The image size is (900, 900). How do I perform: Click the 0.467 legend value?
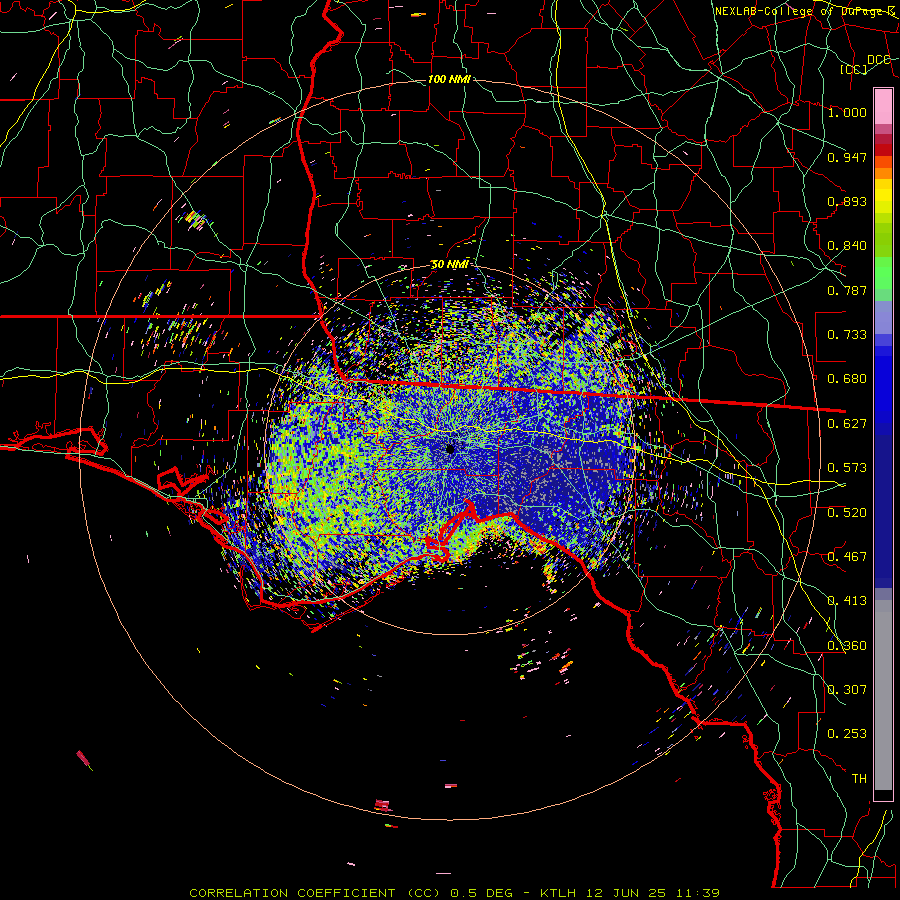[x=847, y=557]
